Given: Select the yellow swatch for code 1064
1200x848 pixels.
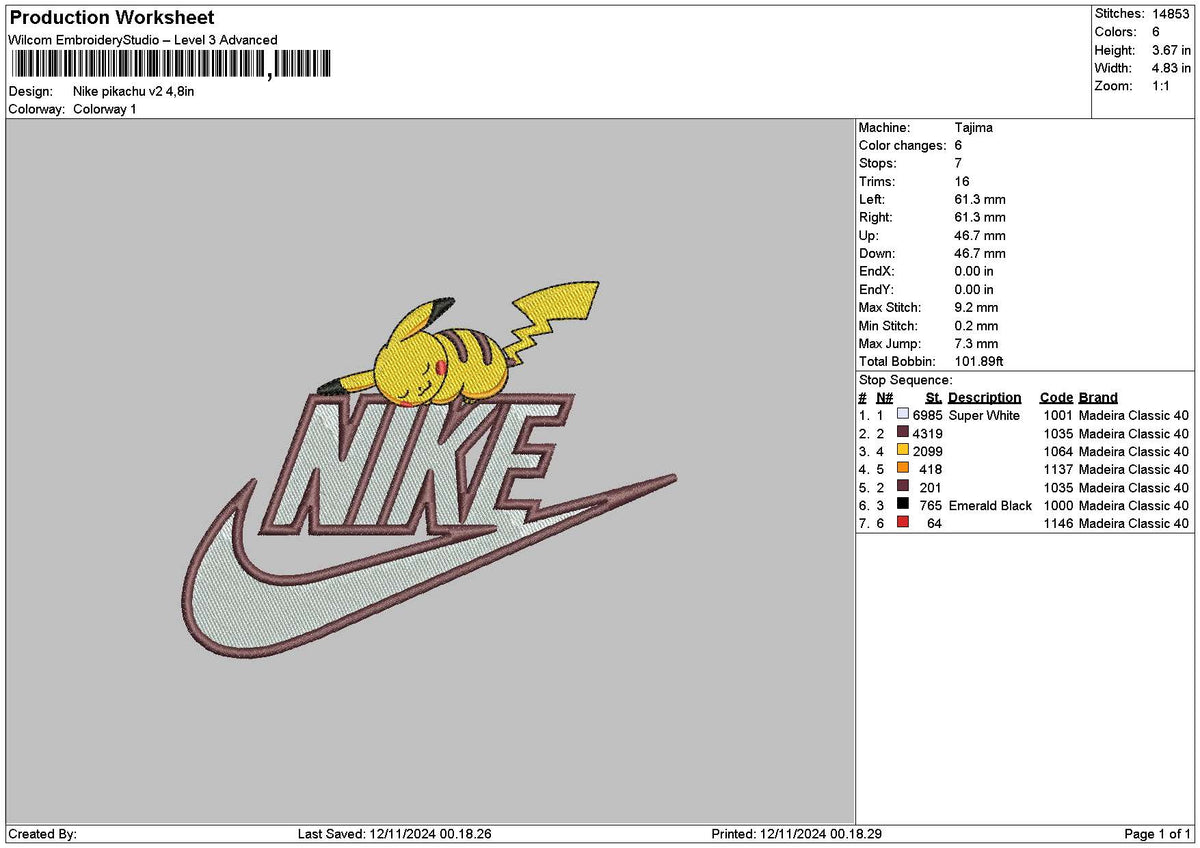Looking at the screenshot, I should [902, 451].
